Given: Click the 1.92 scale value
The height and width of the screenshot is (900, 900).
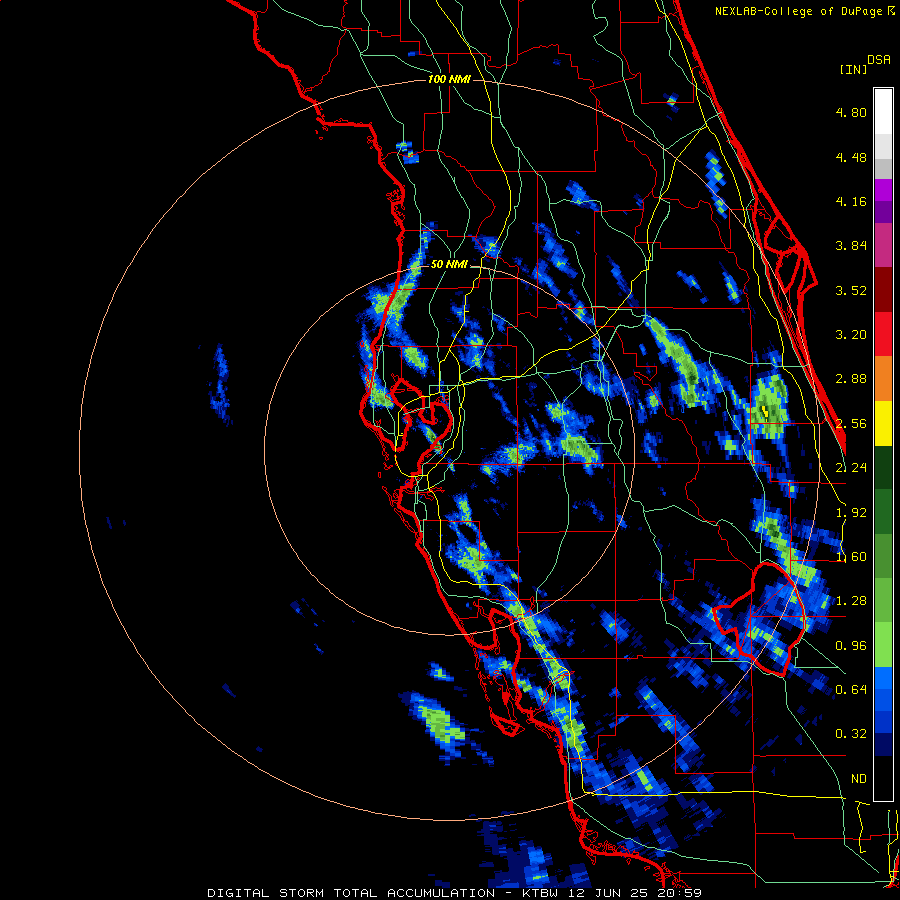Looking at the screenshot, I should (x=851, y=513).
